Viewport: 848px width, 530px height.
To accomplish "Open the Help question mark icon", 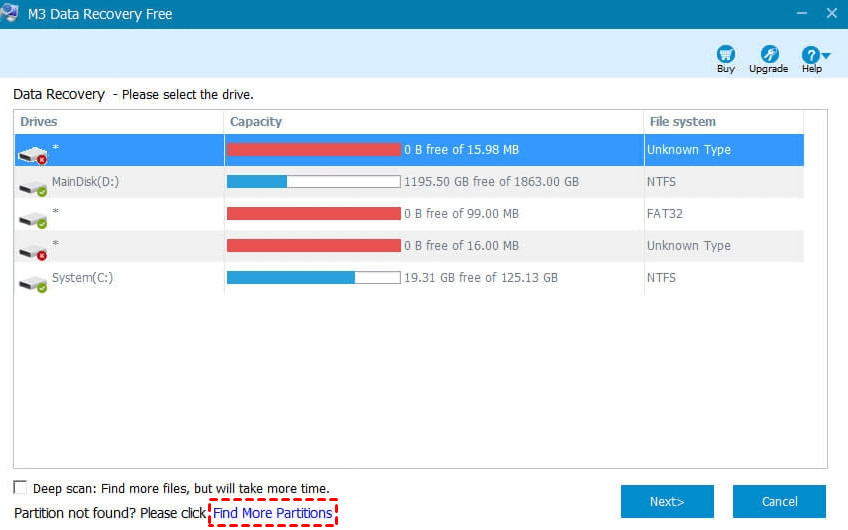I will tap(810, 55).
